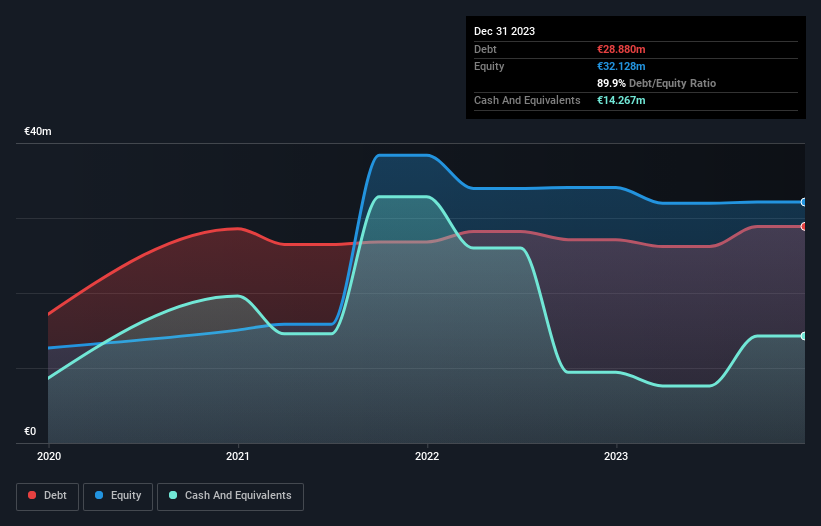The height and width of the screenshot is (526, 821).
Task: Click the 89.9% Debt/Equity Ratio text
Action: pyautogui.click(x=656, y=83)
